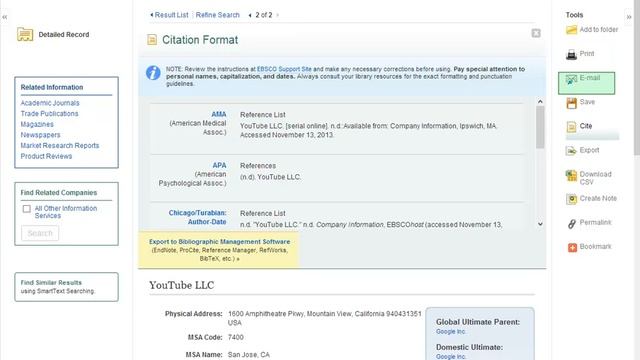Click the Permalink chain icon
Image resolution: width=640 pixels, height=360 pixels.
click(572, 223)
